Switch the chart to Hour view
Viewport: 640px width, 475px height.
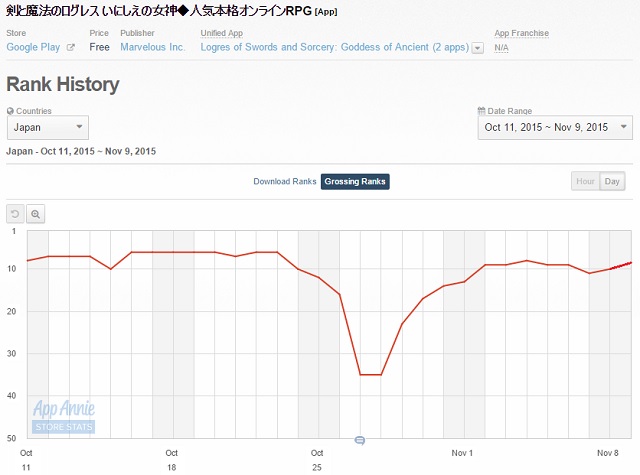585,181
